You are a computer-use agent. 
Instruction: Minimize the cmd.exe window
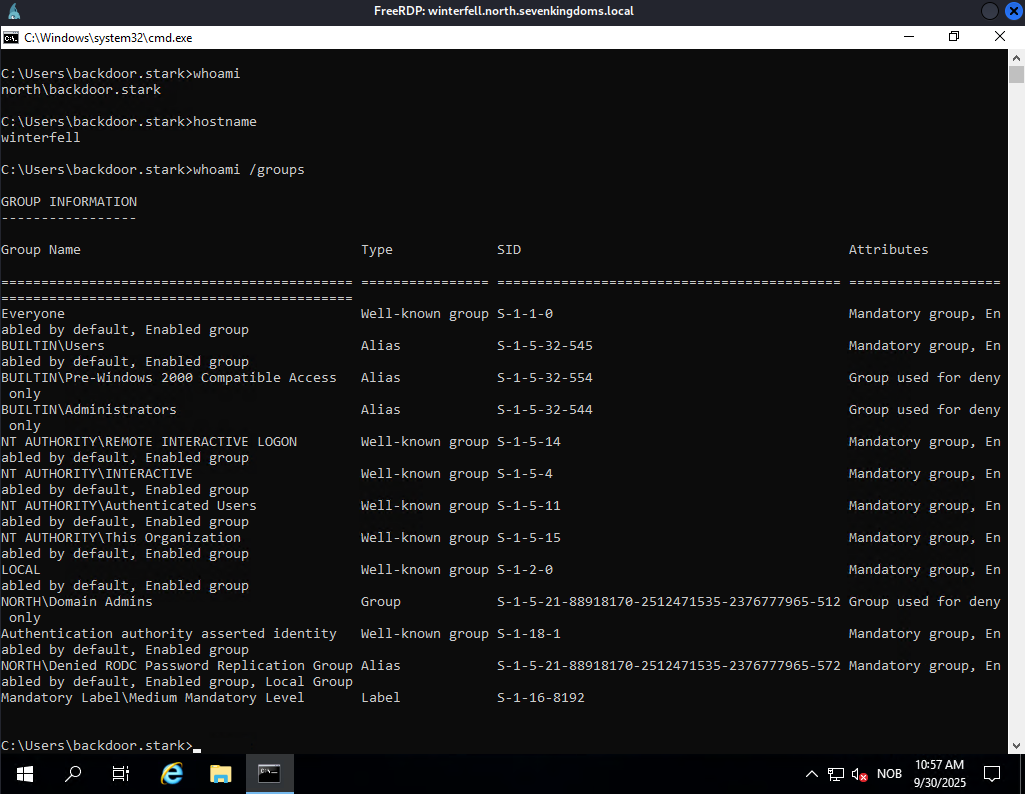(908, 37)
